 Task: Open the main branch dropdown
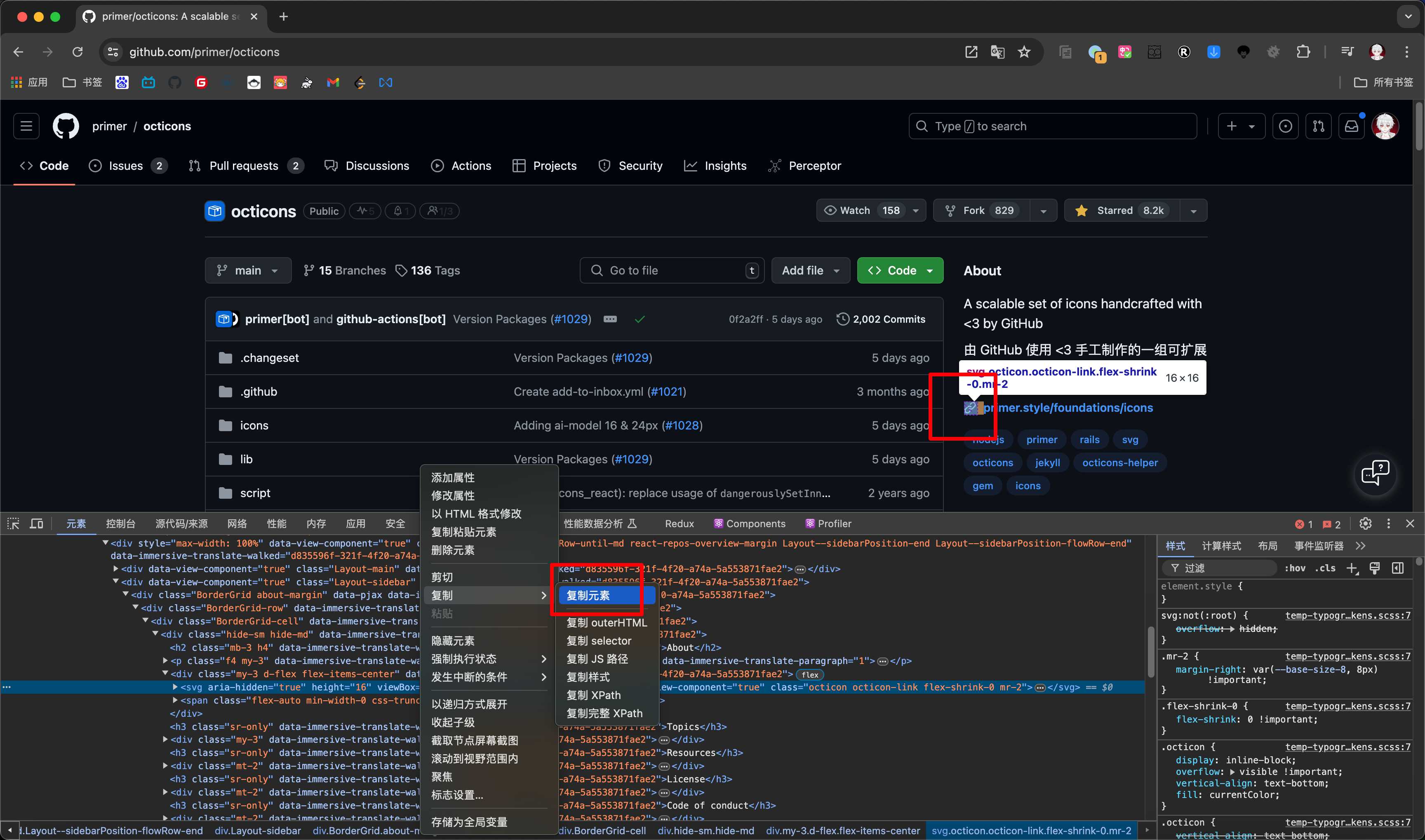[x=248, y=270]
